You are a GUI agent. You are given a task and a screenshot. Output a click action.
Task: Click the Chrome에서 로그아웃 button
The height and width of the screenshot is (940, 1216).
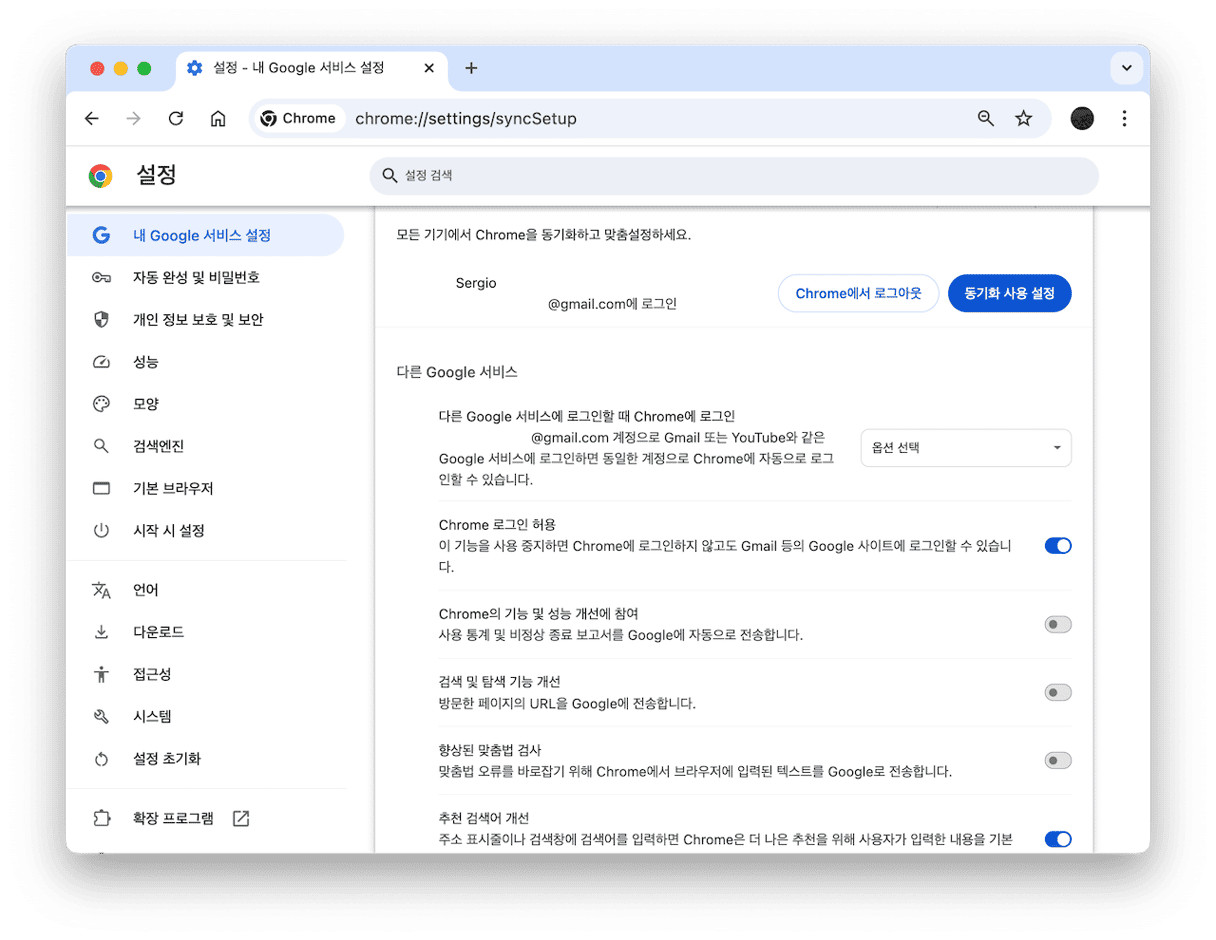(858, 294)
